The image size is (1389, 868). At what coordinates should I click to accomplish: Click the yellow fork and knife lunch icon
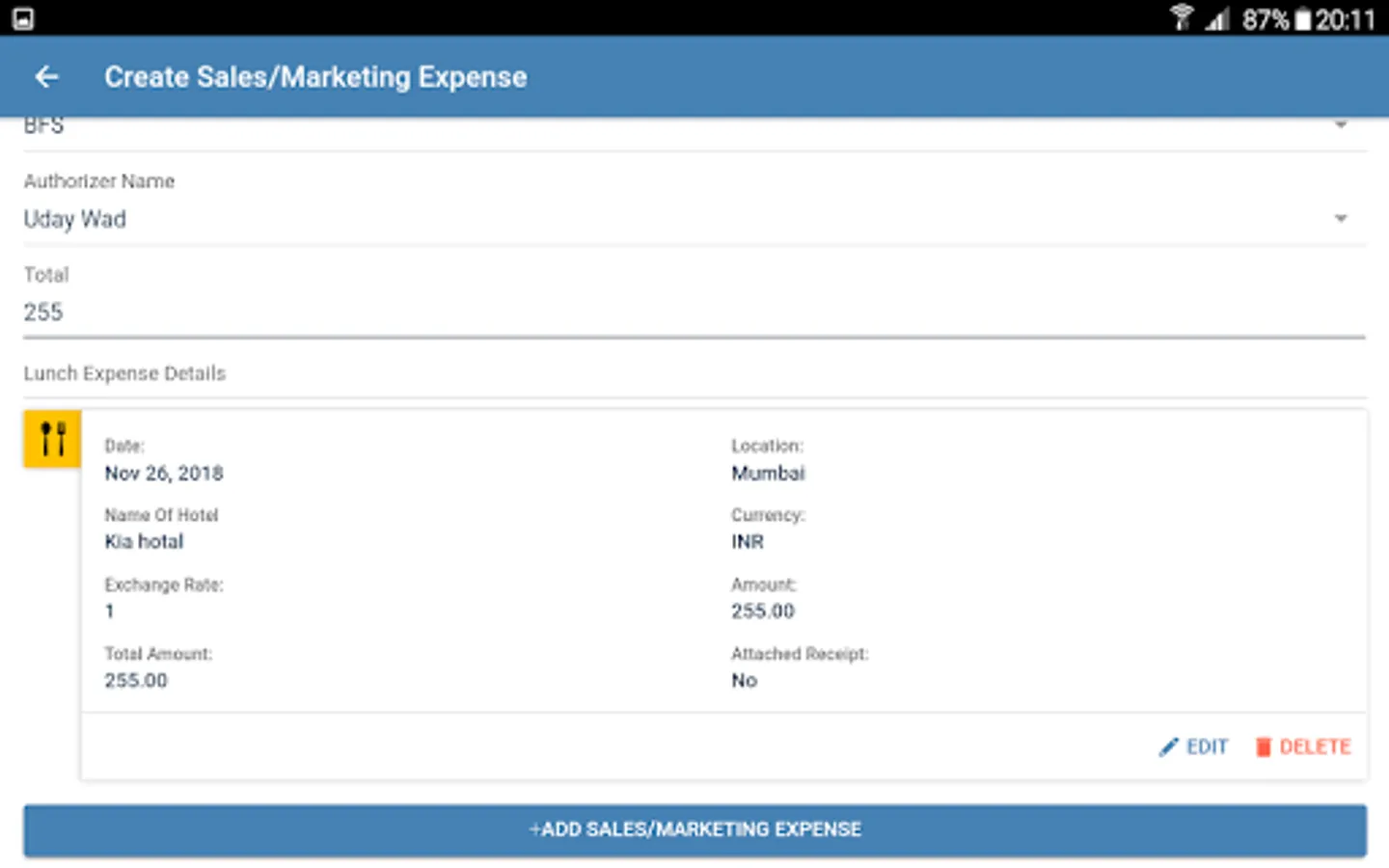click(x=53, y=439)
